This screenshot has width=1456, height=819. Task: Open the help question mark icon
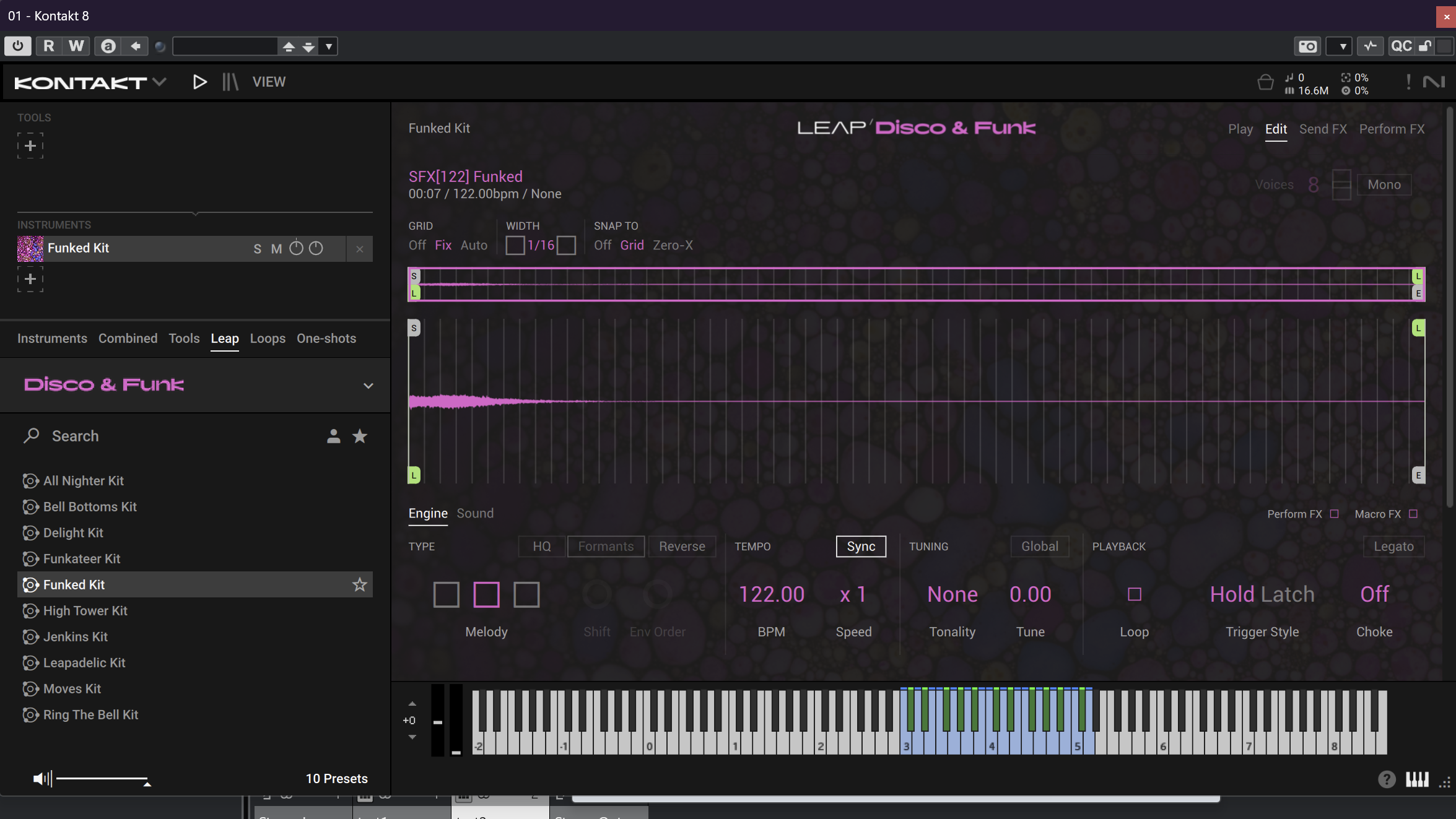(1387, 779)
